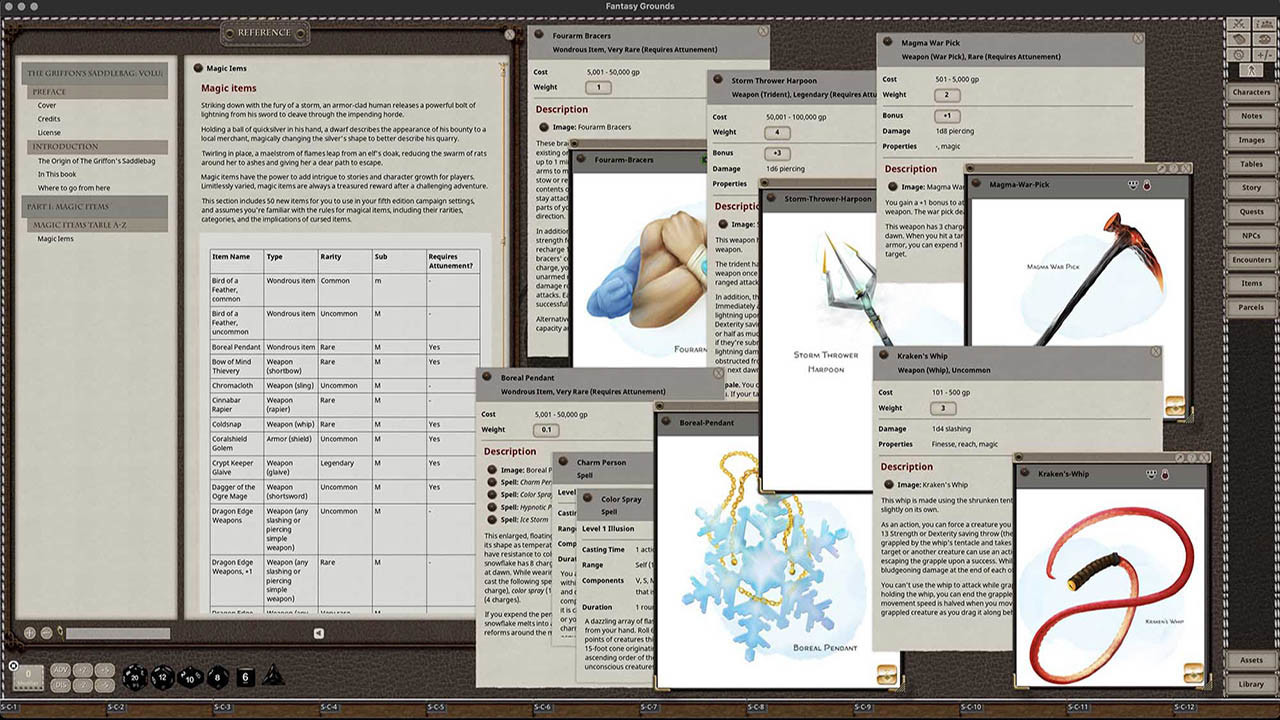Screen dimensions: 1280x720
Task: Pin the Kraken's Whip window with the red pin
Action: 1164,474
